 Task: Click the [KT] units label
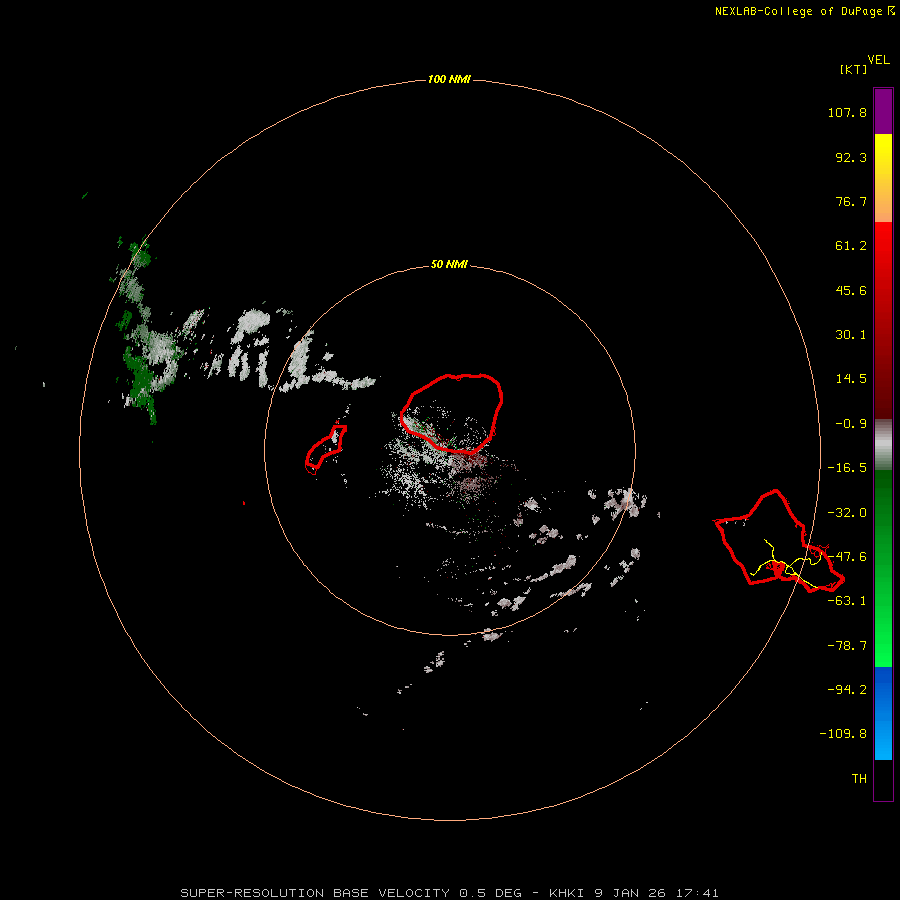tap(853, 69)
